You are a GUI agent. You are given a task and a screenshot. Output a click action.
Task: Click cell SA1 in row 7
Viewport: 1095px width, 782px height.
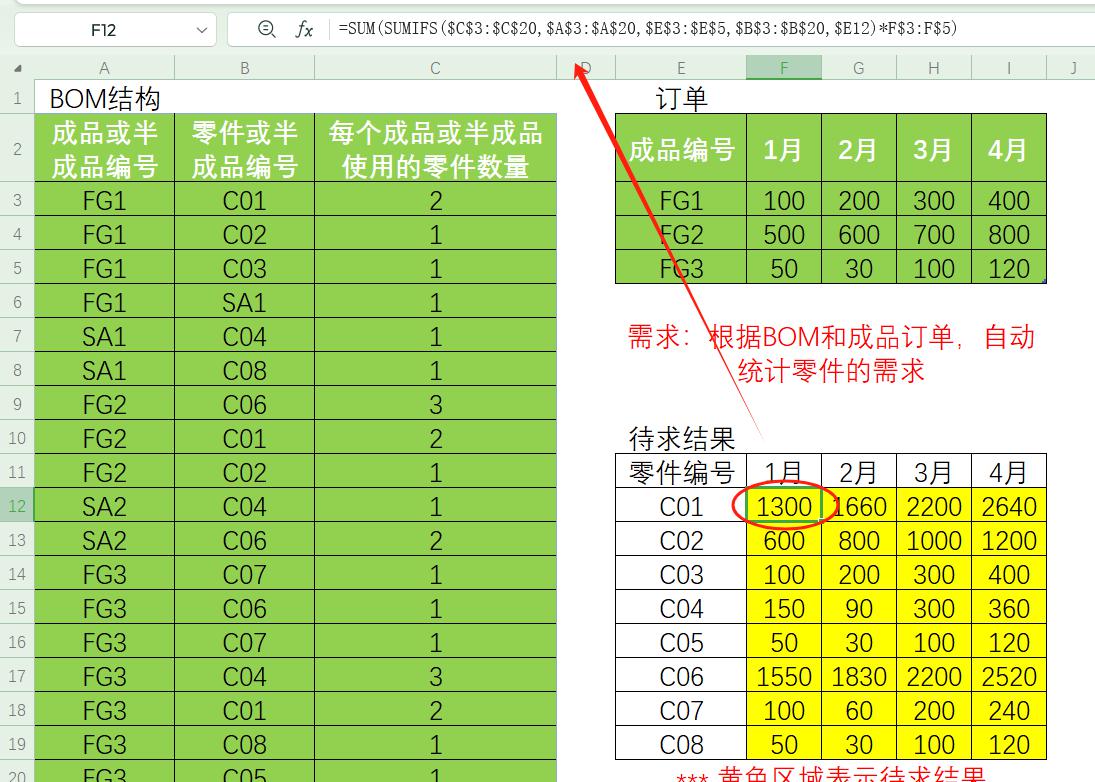click(104, 337)
